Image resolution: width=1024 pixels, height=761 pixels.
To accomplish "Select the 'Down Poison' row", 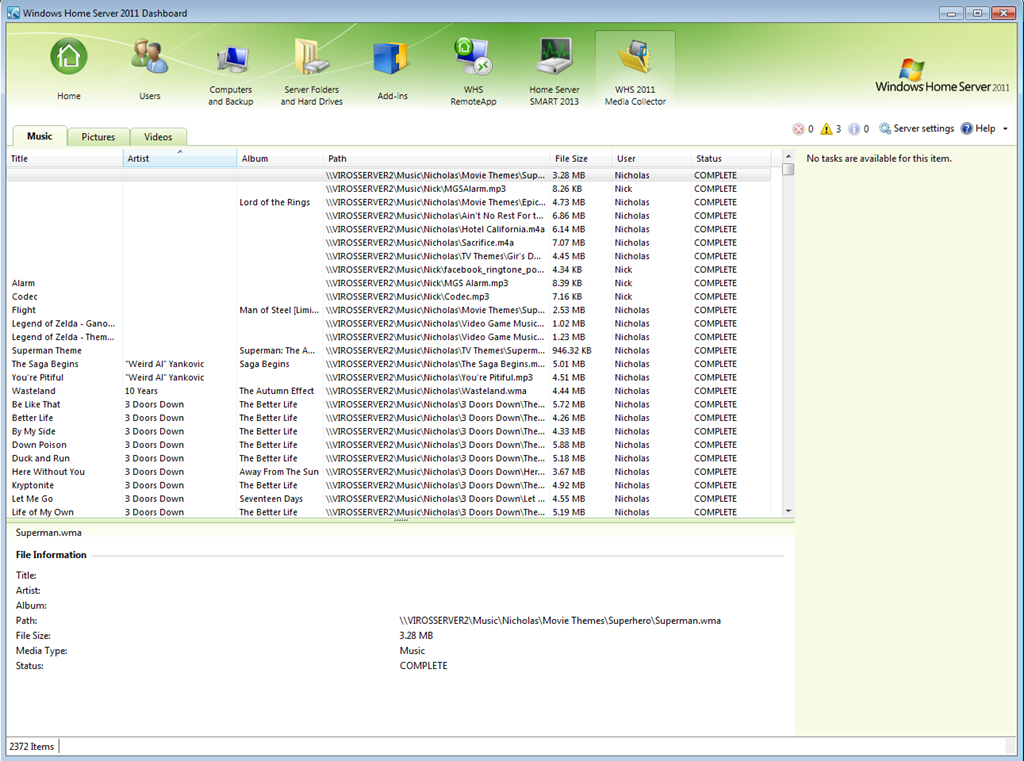I will [x=389, y=445].
